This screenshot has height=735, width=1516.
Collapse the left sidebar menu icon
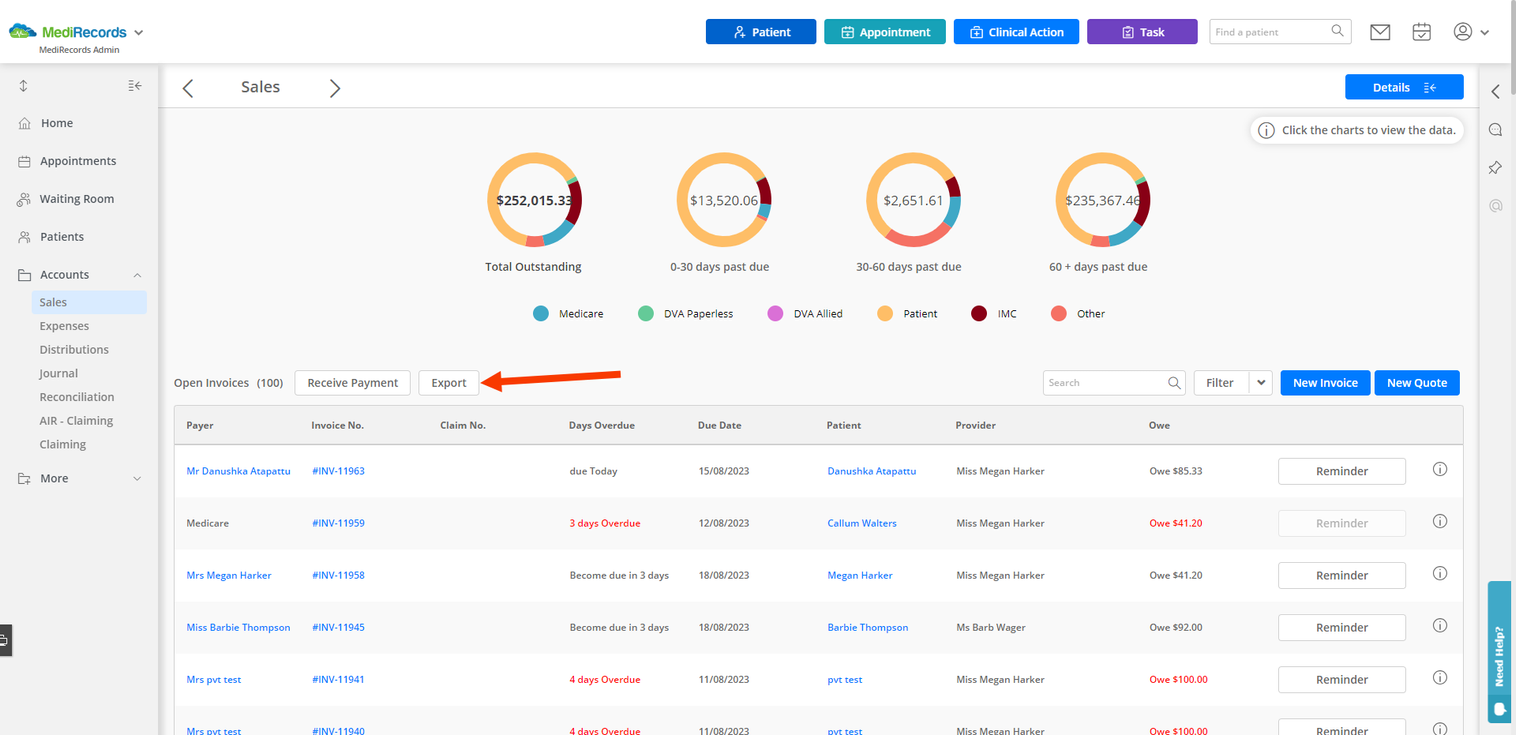click(135, 86)
